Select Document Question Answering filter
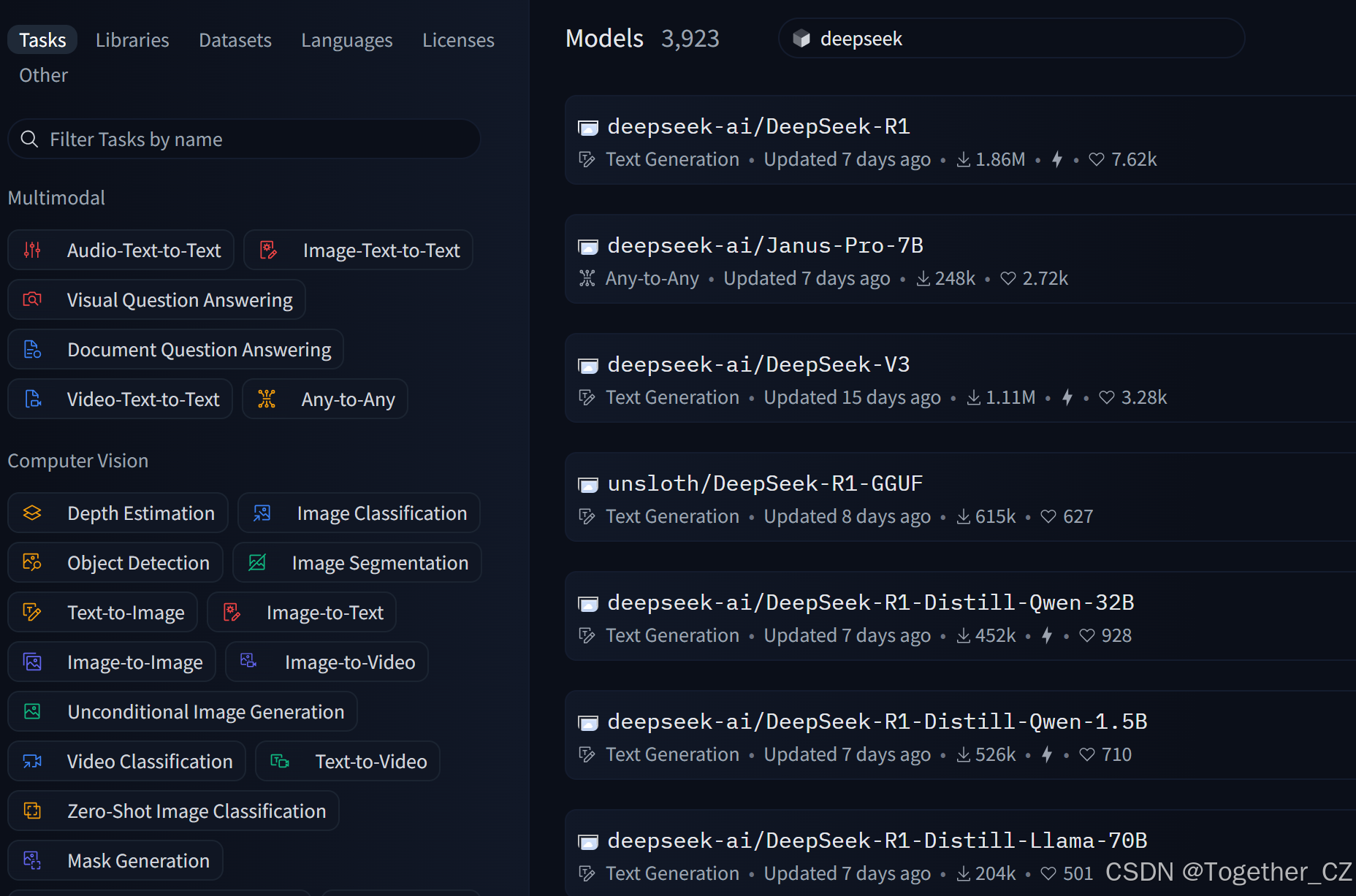The image size is (1356, 896). [x=175, y=350]
